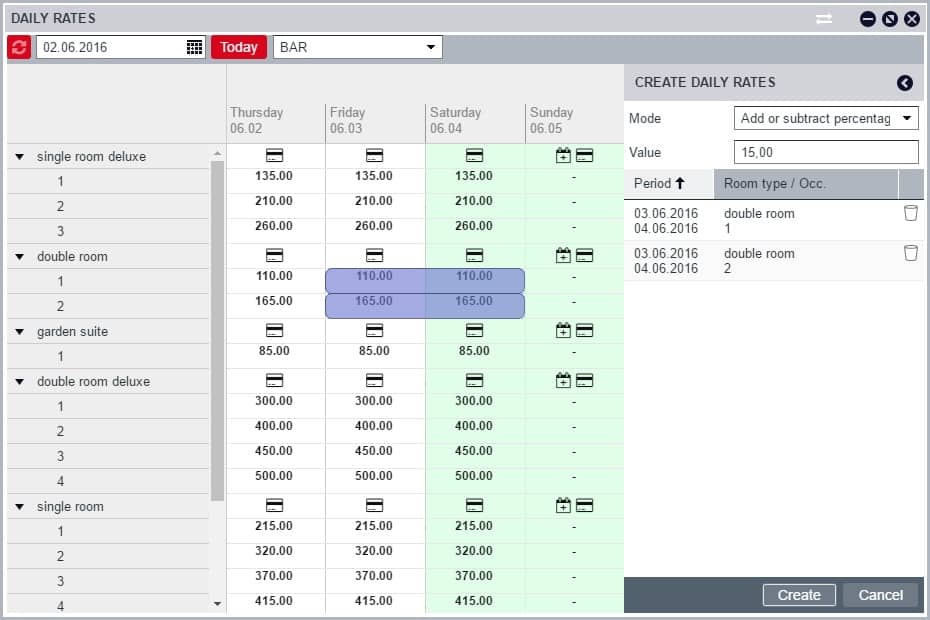Open the calendar date picker icon

click(x=195, y=47)
